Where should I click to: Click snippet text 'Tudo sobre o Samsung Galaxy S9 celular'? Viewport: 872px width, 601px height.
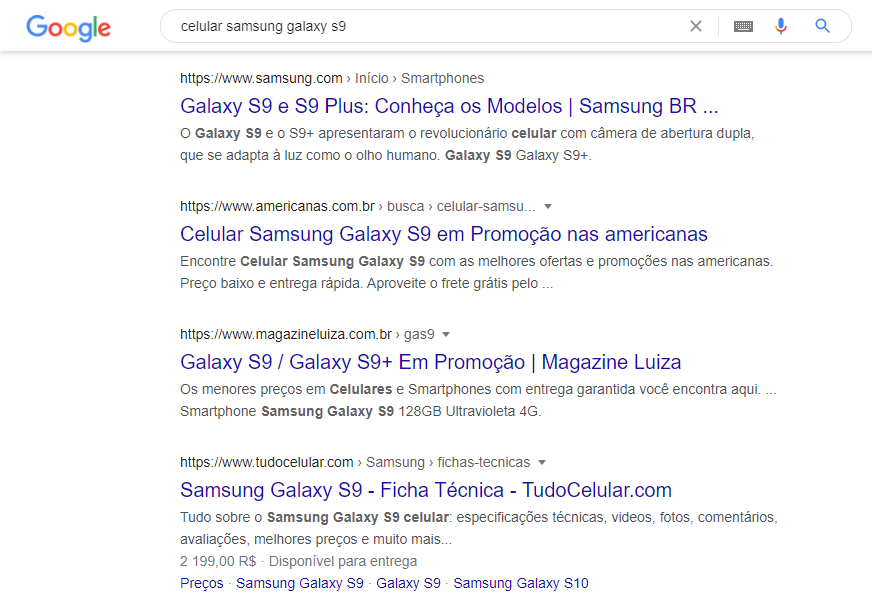click(x=314, y=517)
